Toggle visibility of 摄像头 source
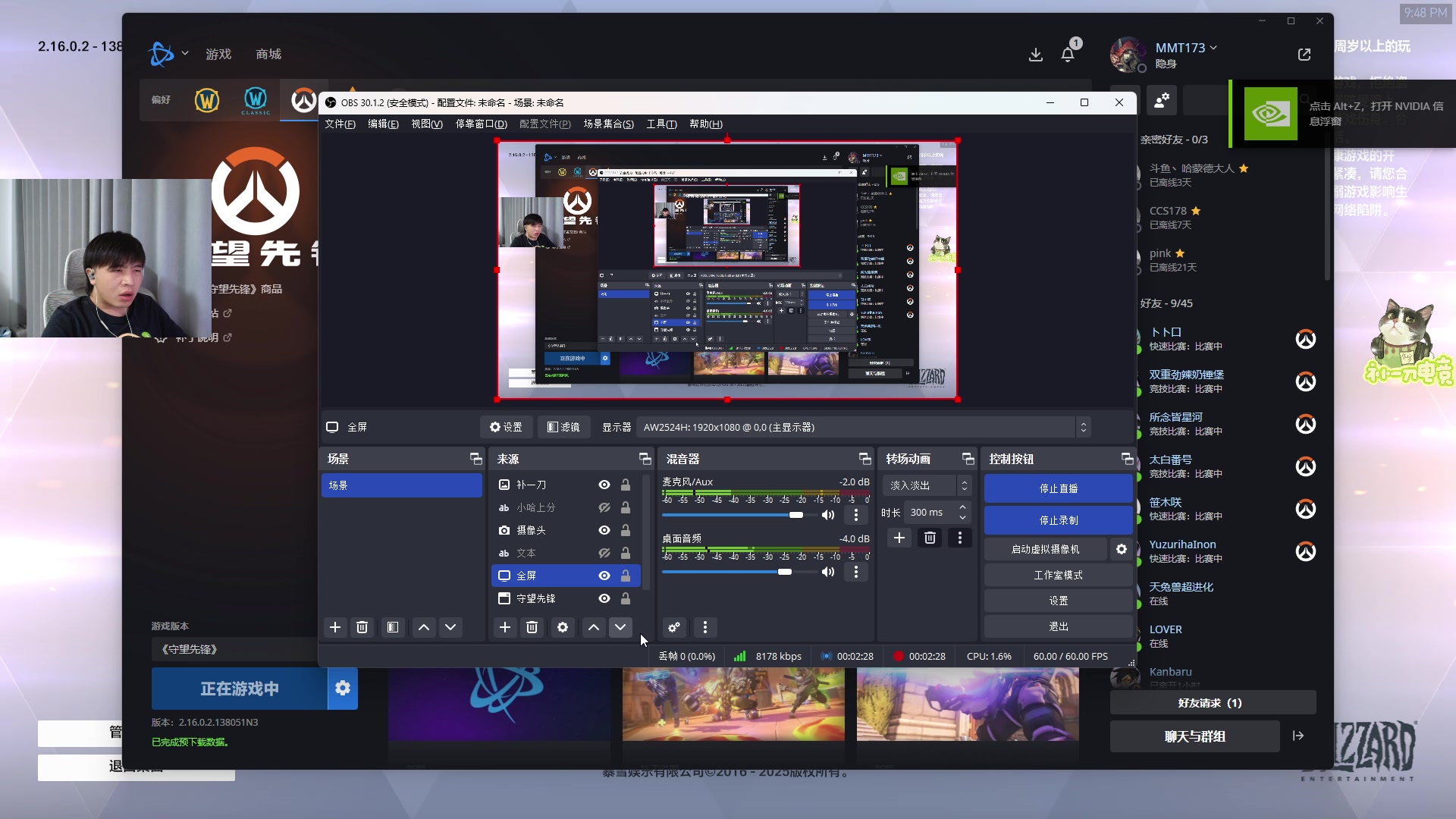The image size is (1456, 819). point(604,530)
